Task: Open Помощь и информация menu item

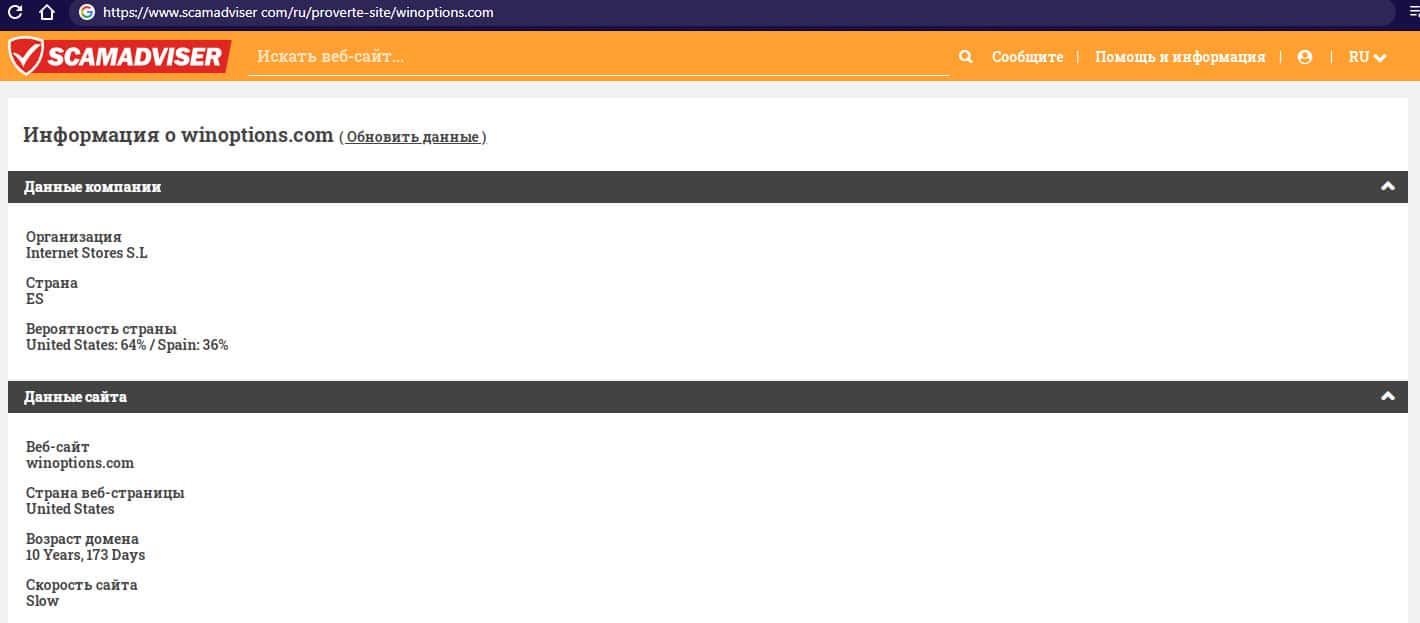Action: 1180,57
